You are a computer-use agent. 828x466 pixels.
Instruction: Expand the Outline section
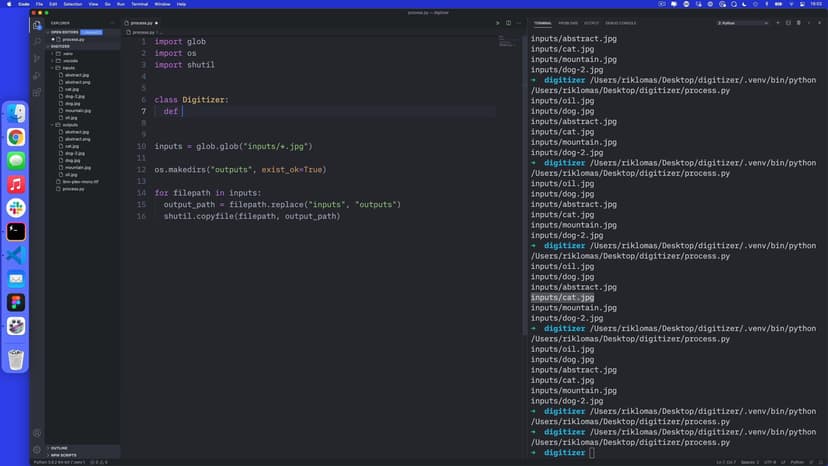pyautogui.click(x=59, y=448)
